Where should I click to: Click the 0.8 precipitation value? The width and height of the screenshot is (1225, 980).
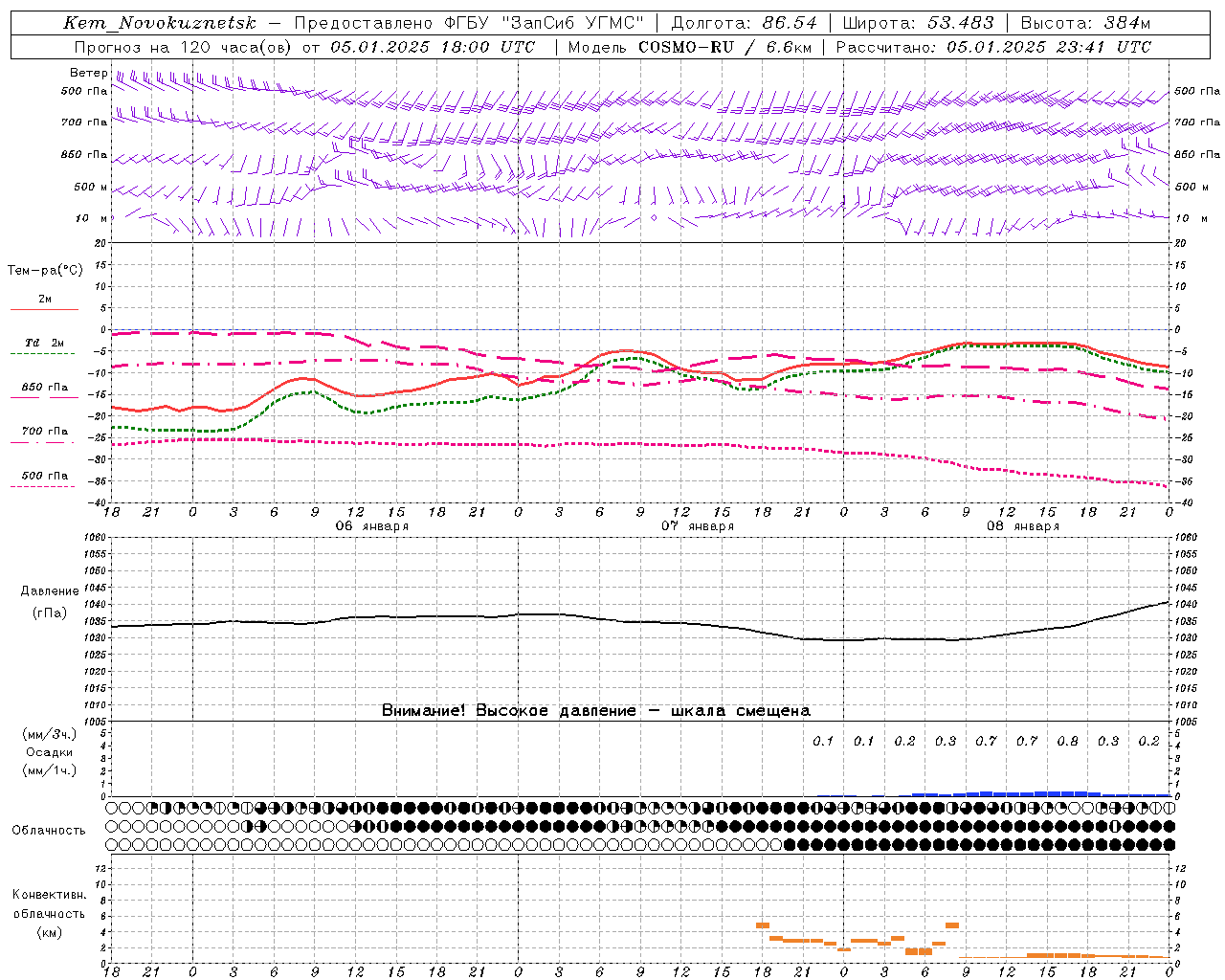(x=1067, y=741)
